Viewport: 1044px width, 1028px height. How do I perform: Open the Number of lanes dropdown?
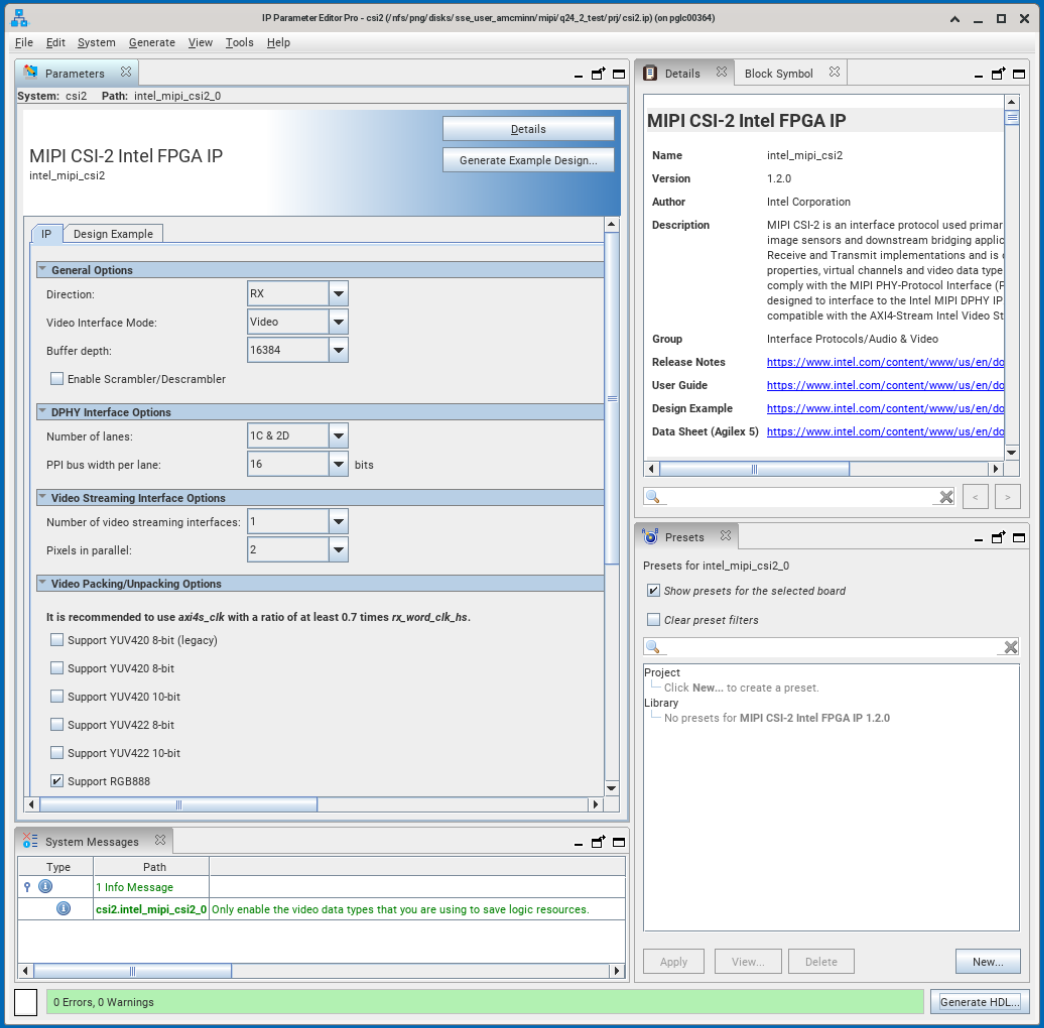tap(338, 436)
